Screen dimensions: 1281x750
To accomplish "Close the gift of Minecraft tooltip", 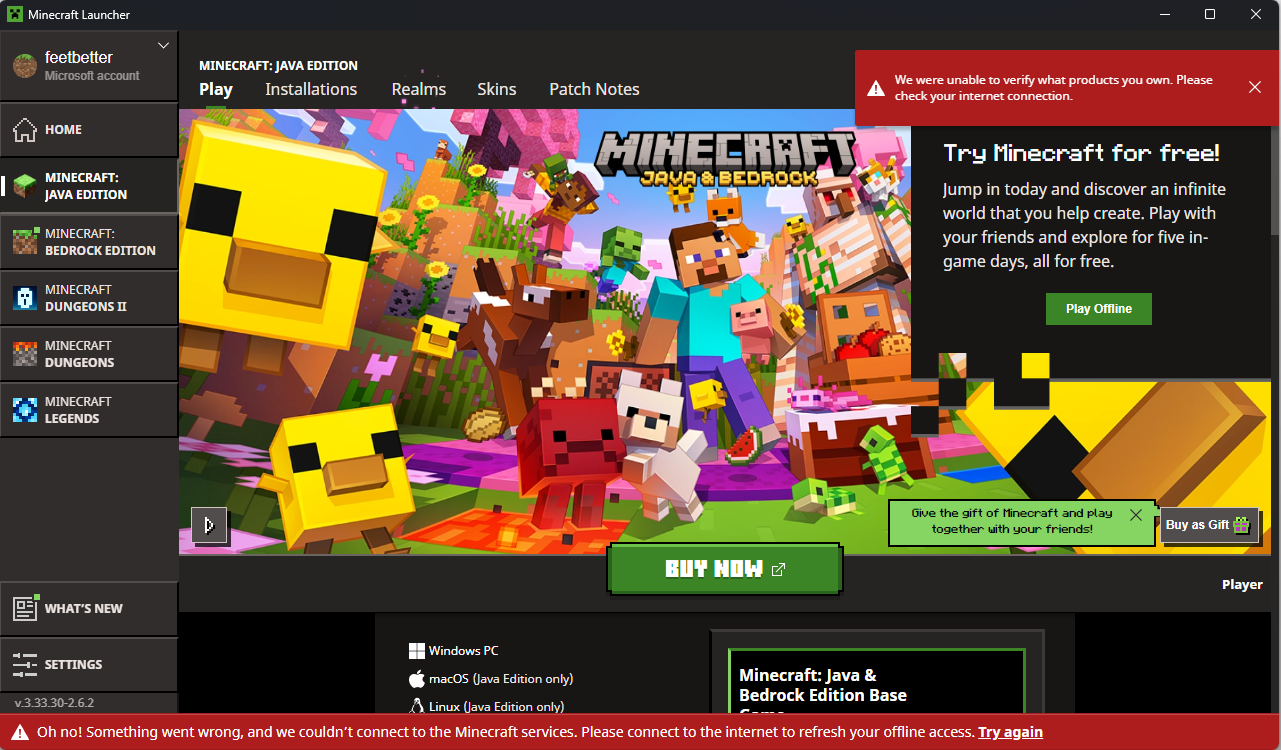I will tap(1136, 515).
